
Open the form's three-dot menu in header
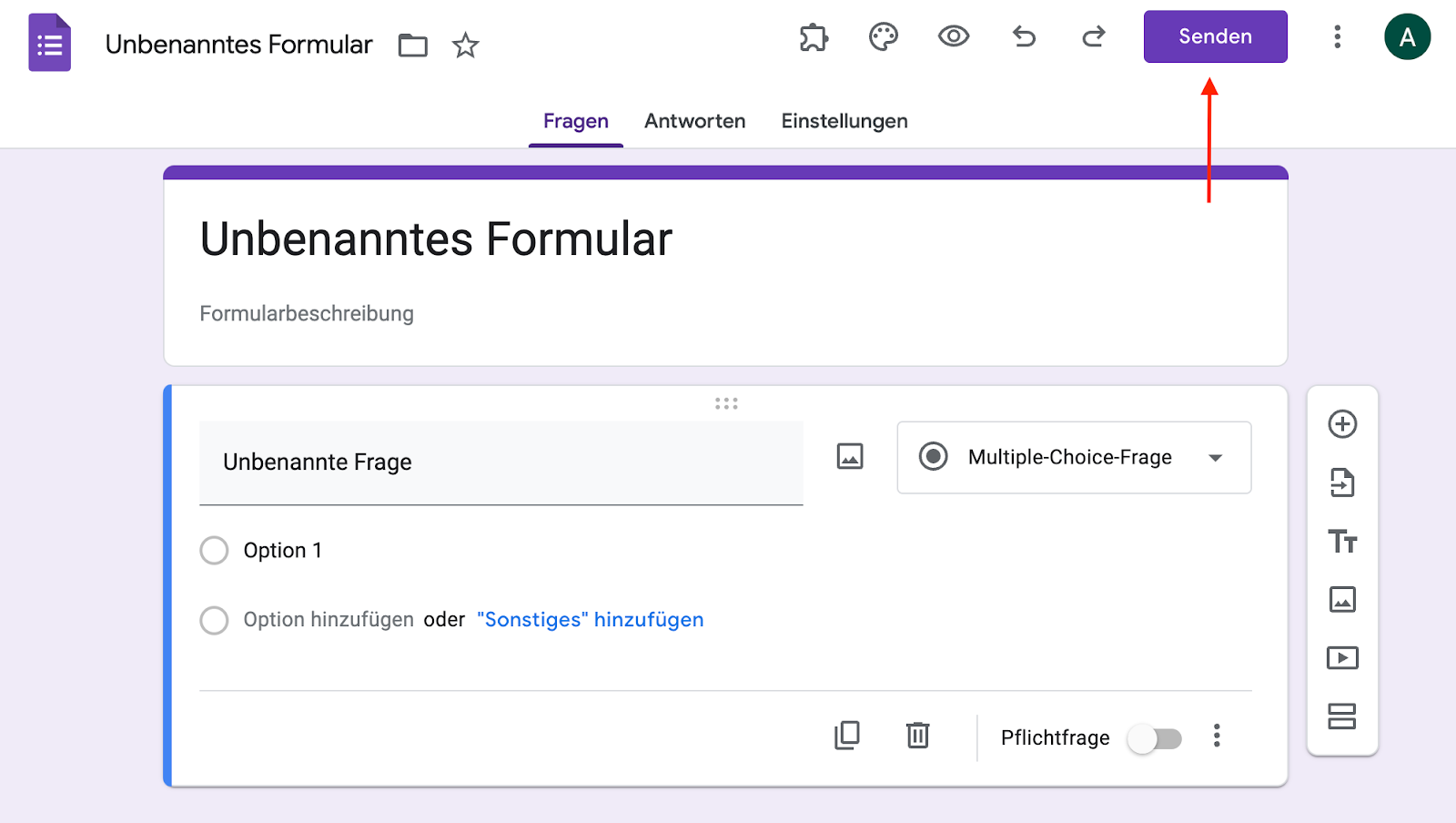click(x=1337, y=37)
